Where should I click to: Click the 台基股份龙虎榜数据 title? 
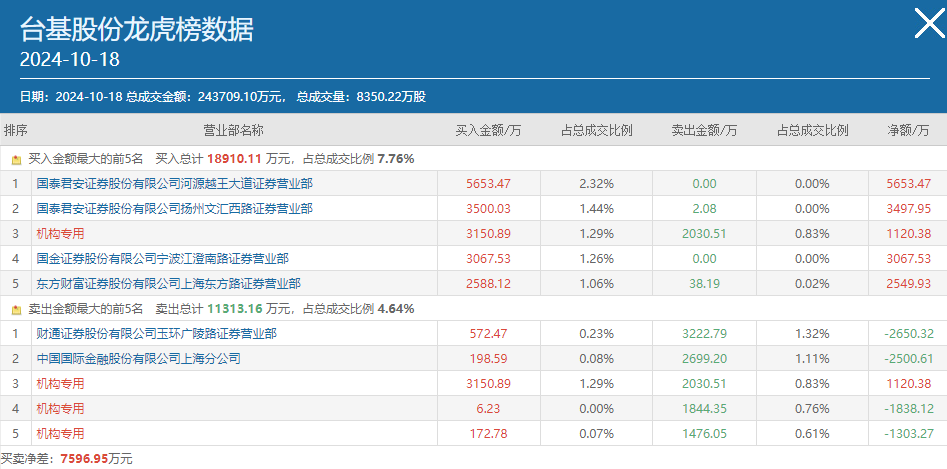(x=136, y=29)
